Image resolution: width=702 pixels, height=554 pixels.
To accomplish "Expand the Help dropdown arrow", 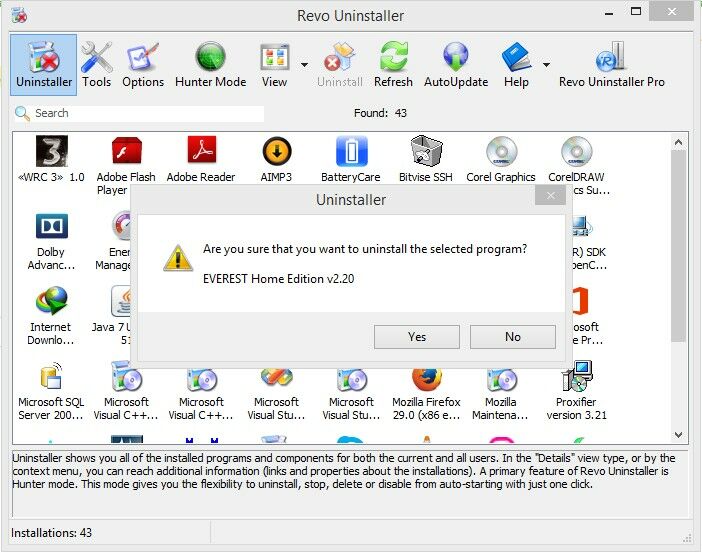I will [546, 65].
